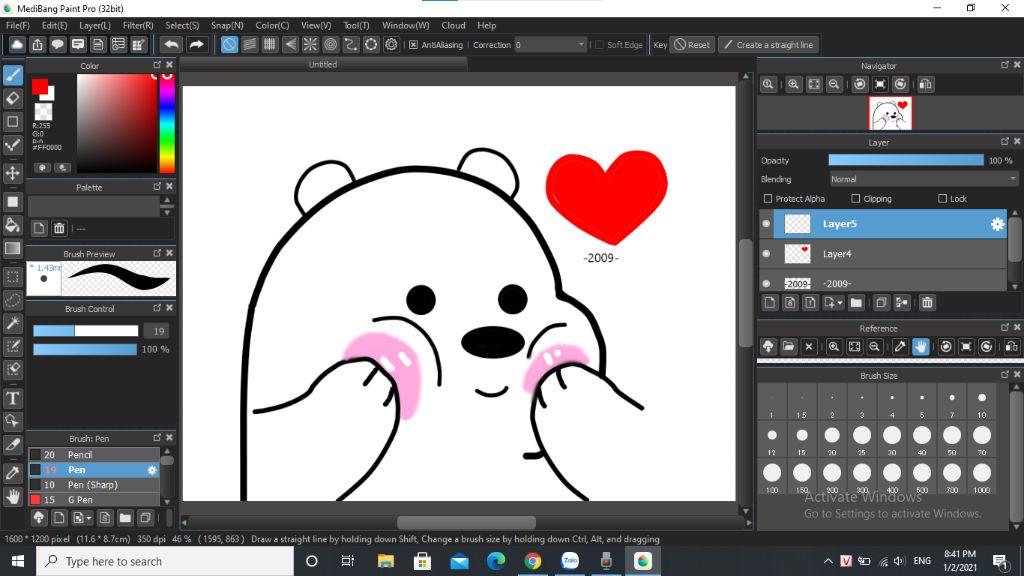
Task: Select the Bucket fill tool
Action: pyautogui.click(x=13, y=225)
